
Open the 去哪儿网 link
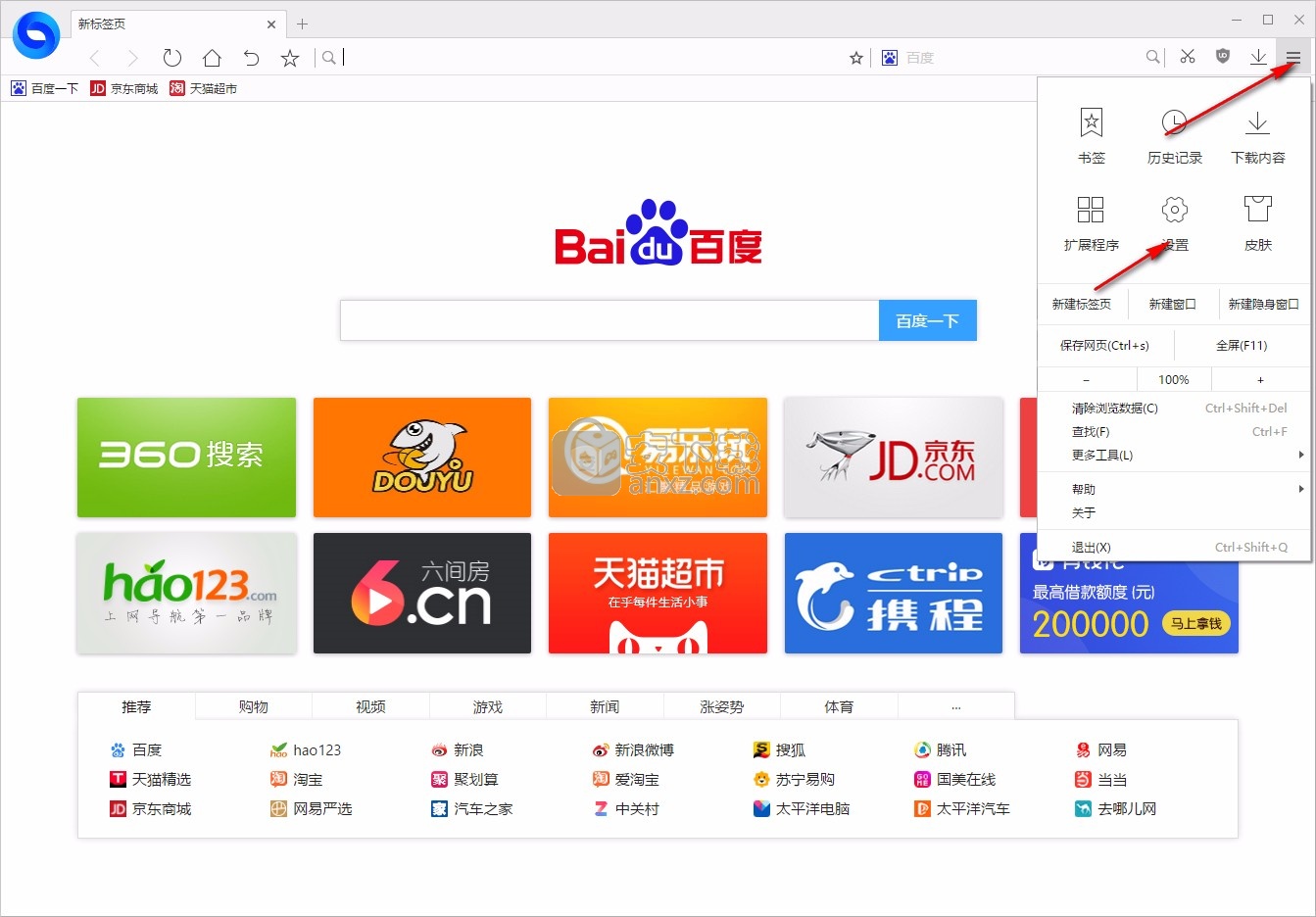[x=1116, y=808]
